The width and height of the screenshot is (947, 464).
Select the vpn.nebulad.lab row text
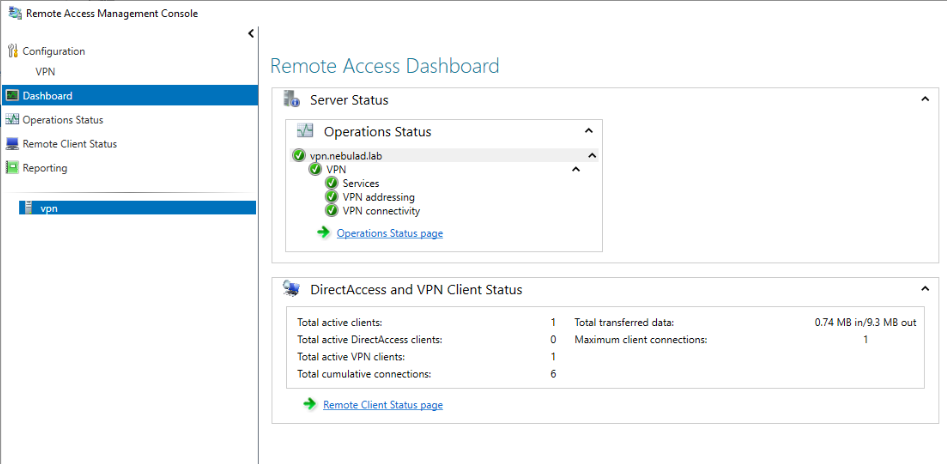click(x=346, y=156)
